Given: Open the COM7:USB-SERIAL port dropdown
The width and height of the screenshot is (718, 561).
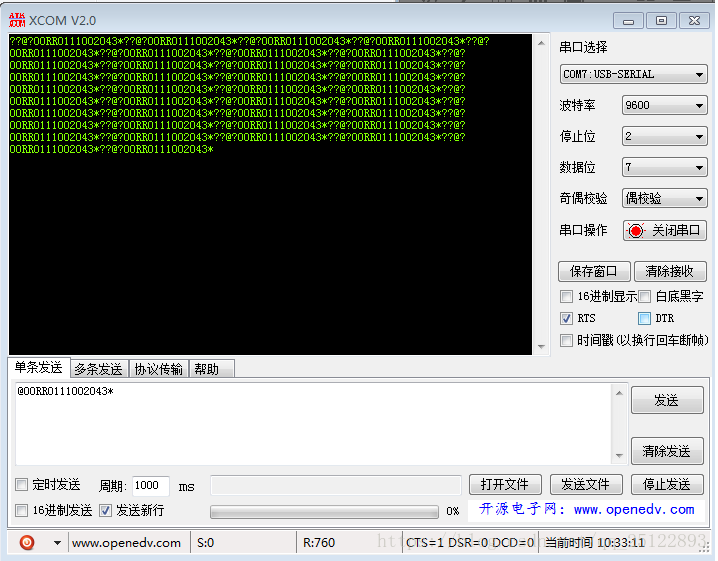Looking at the screenshot, I should (633, 74).
